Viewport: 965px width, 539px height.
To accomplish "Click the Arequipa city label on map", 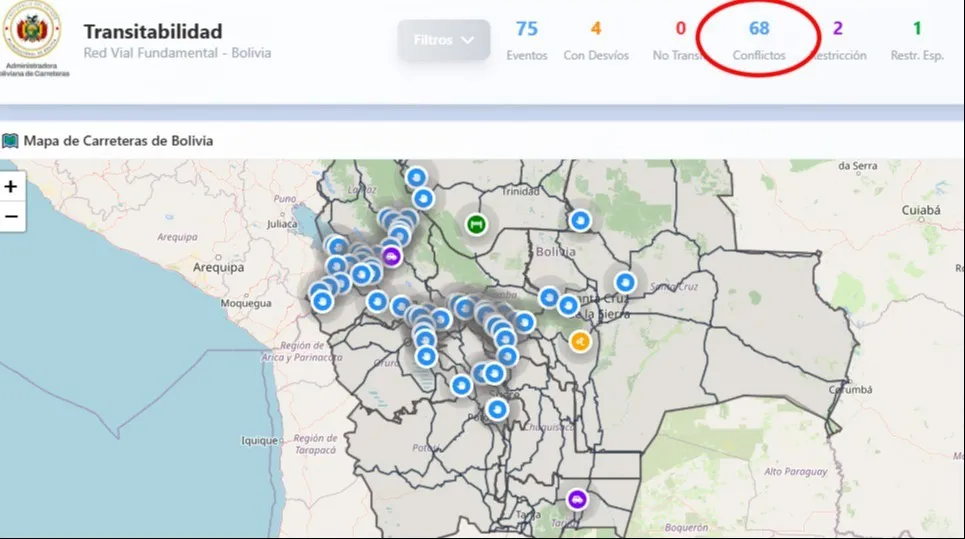I will click(x=218, y=268).
